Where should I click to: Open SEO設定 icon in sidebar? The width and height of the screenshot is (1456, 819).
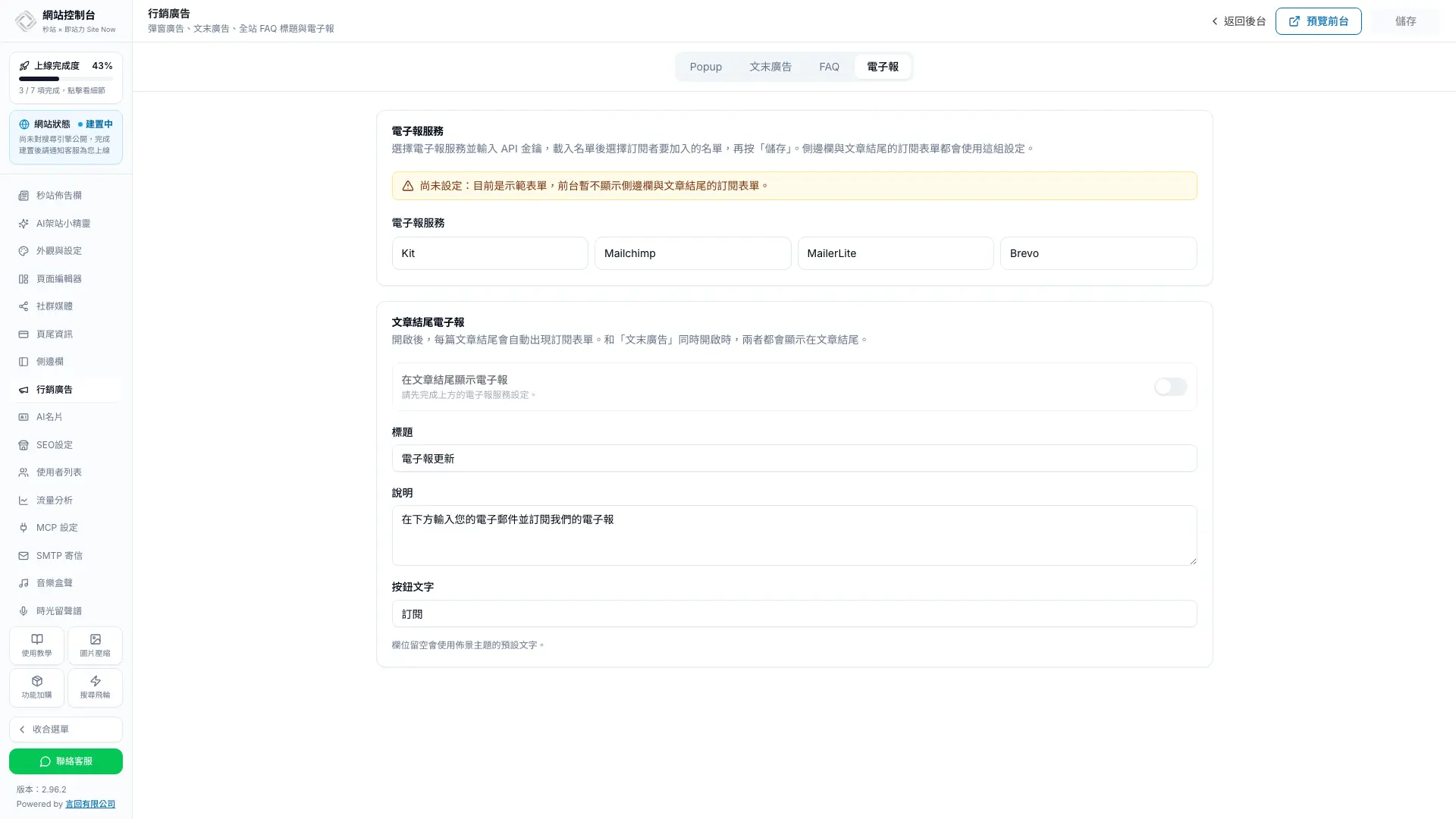coord(24,445)
